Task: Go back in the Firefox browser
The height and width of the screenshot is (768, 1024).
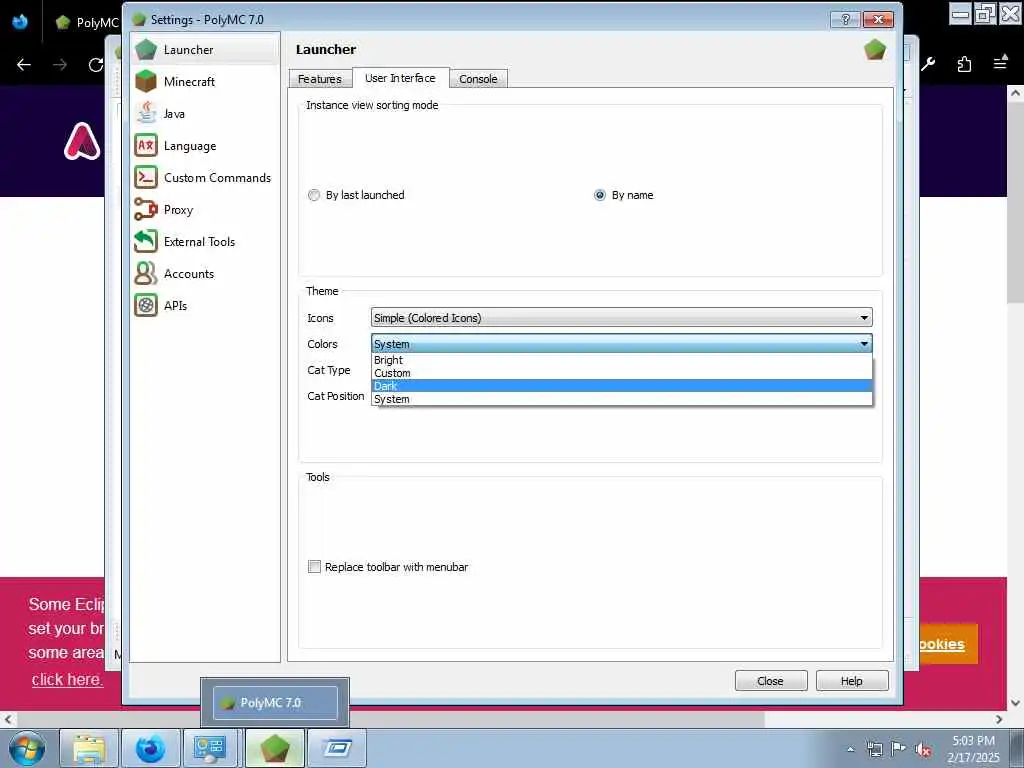Action: tap(24, 64)
